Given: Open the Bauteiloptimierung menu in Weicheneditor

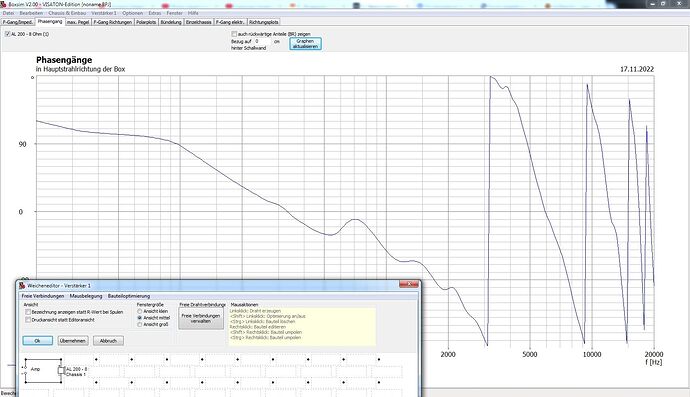Looking at the screenshot, I should pyautogui.click(x=129, y=296).
